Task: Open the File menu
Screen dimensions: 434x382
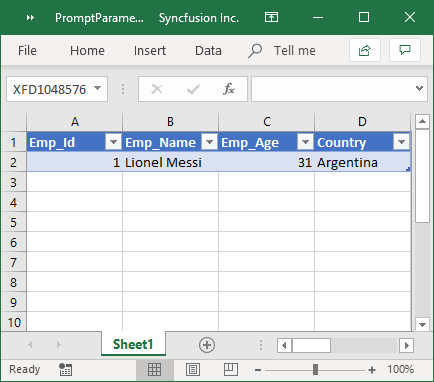Action: tap(27, 51)
